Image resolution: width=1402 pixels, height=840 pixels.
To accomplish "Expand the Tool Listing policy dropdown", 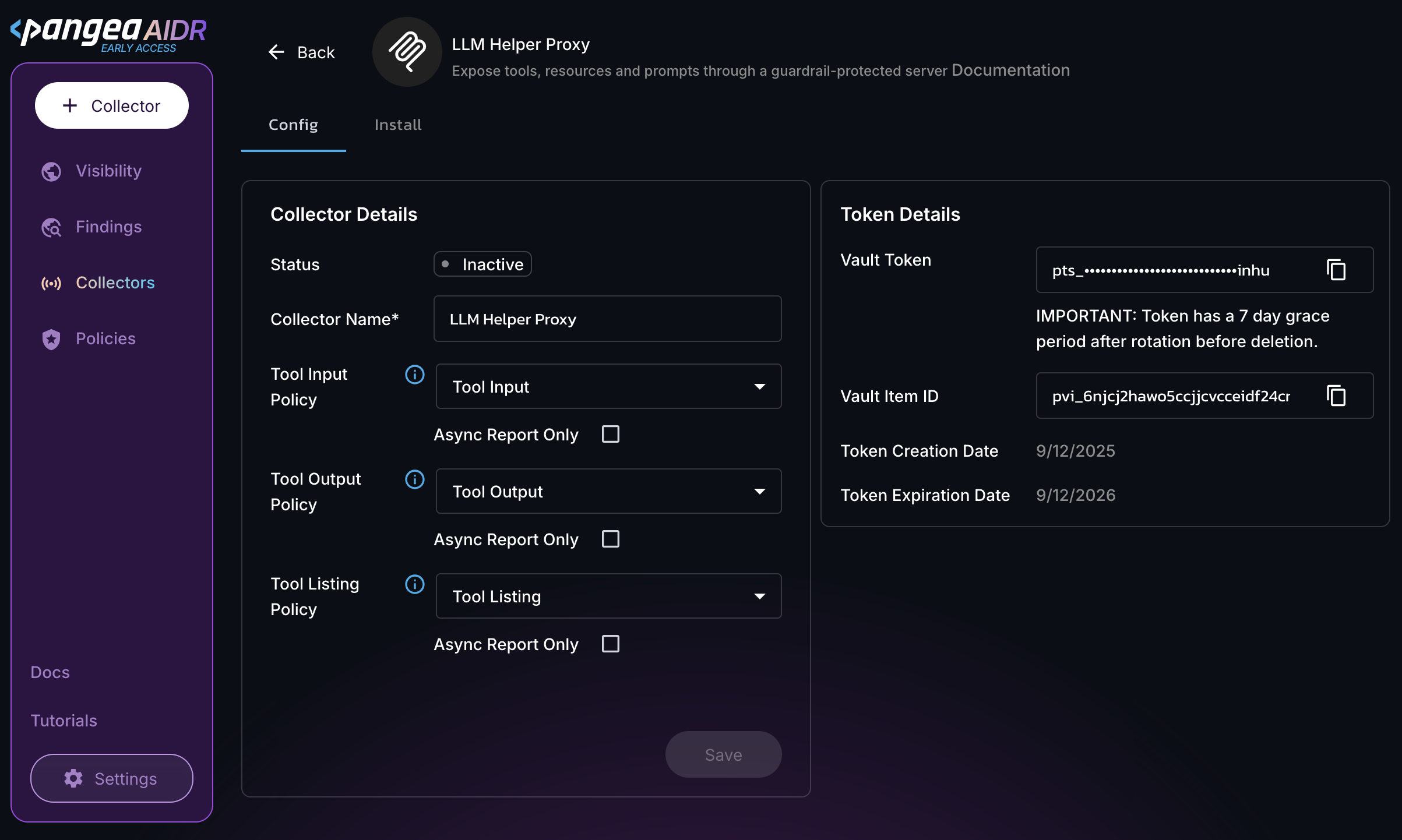I will pyautogui.click(x=608, y=597).
